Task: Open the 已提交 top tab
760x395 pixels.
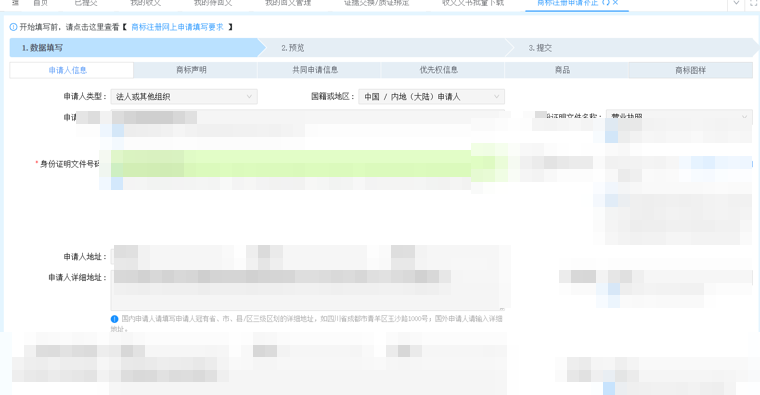Action: [86, 3]
